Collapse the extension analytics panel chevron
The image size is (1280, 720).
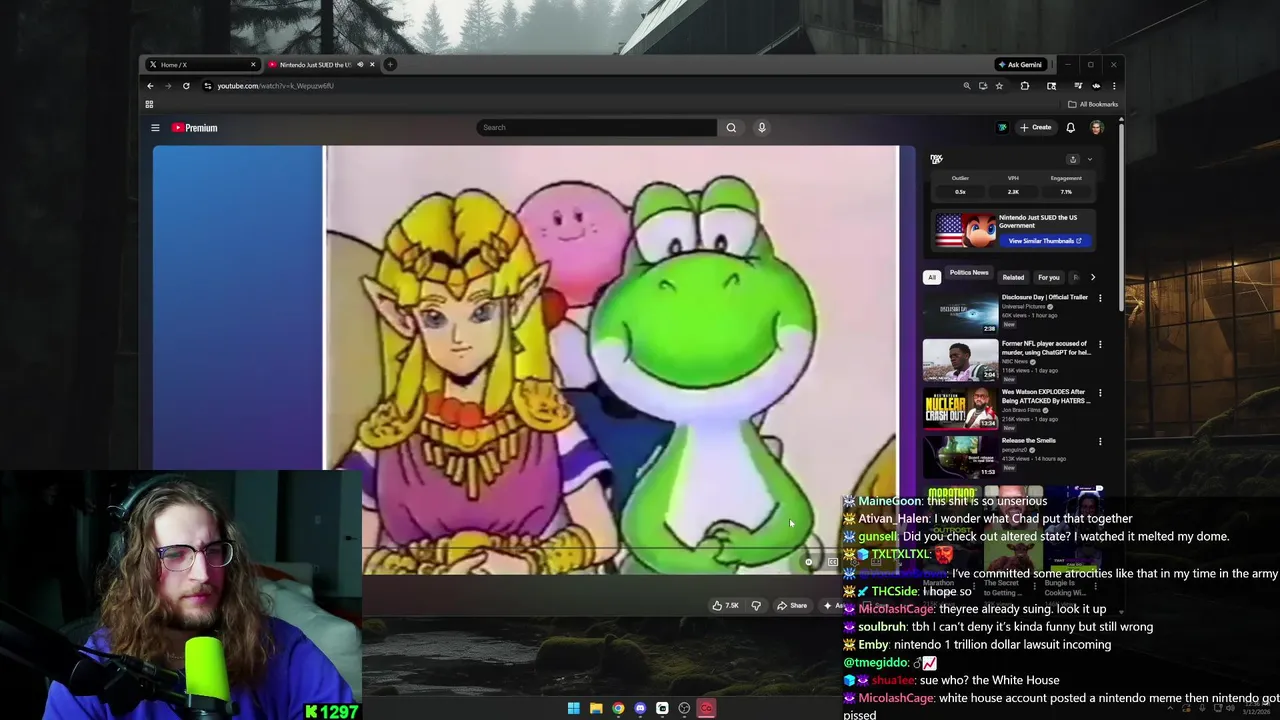tap(1089, 160)
